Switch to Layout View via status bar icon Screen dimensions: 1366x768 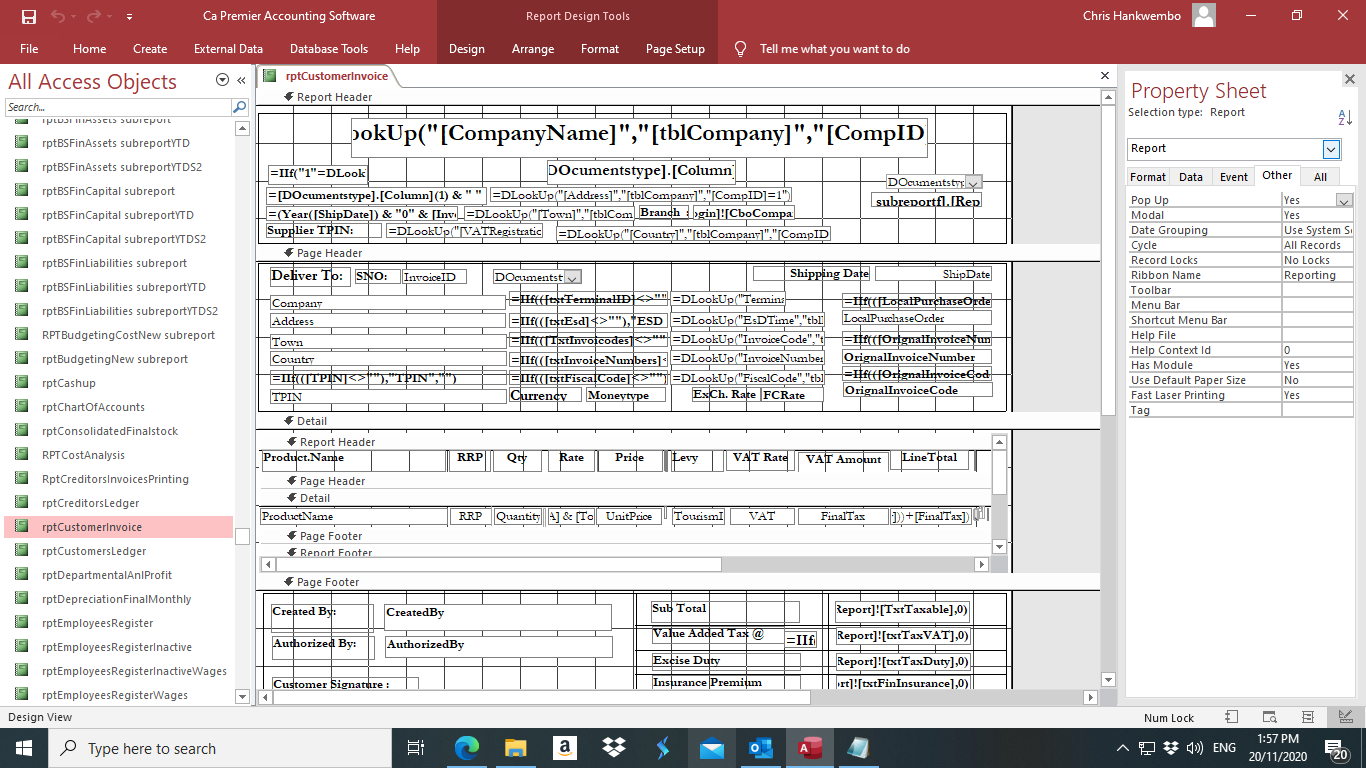coord(1308,717)
